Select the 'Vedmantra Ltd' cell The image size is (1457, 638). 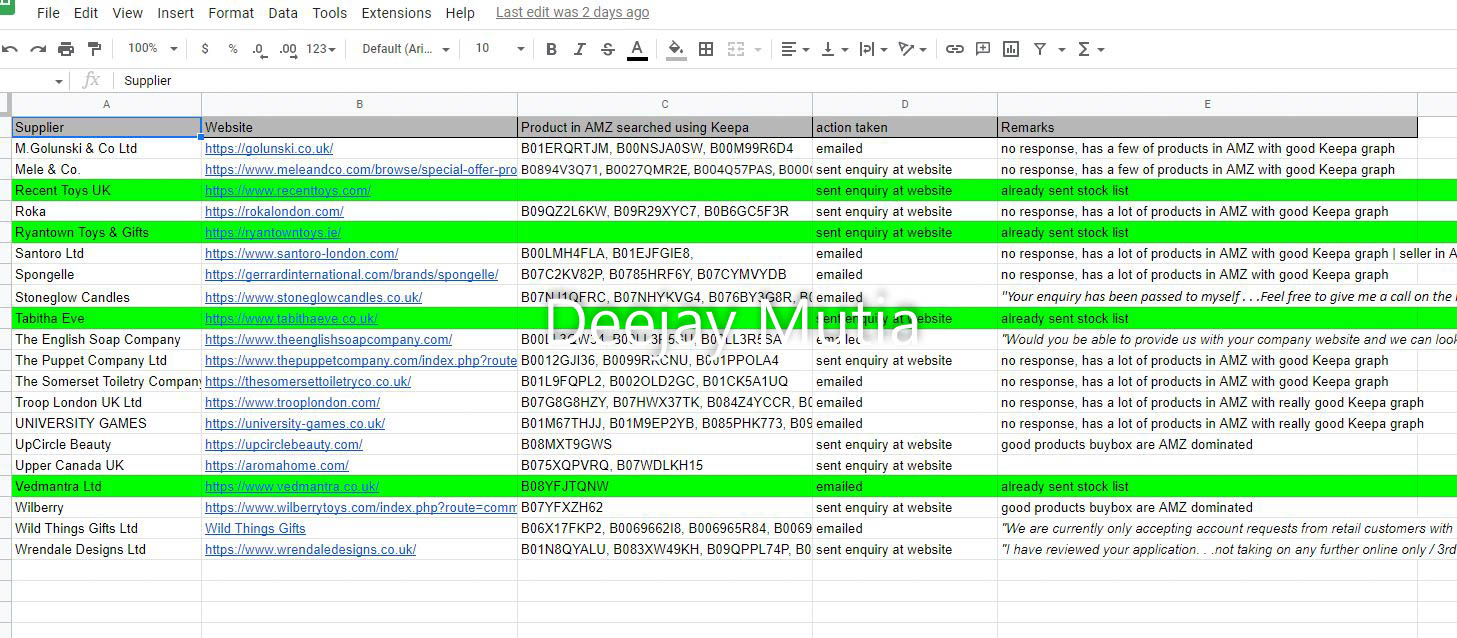(106, 486)
